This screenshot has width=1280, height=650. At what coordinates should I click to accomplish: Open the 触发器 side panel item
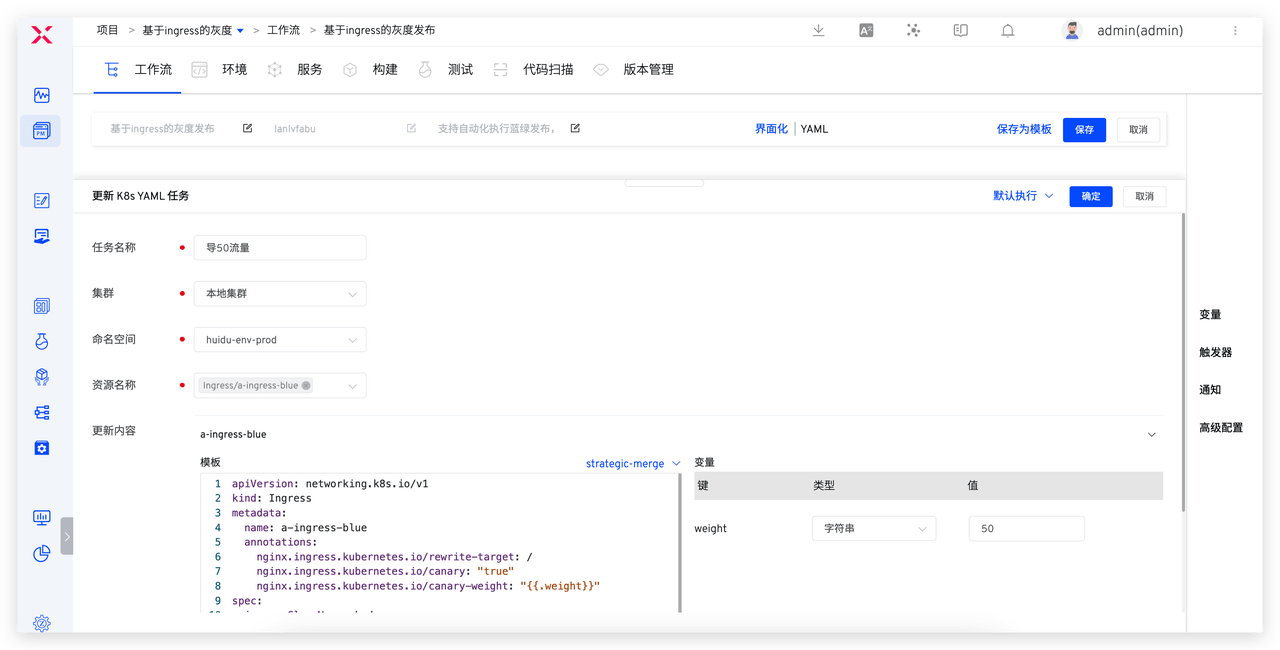coord(1215,352)
